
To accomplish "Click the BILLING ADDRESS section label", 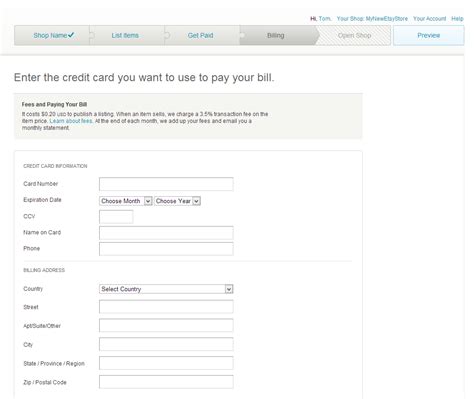I will [44, 270].
